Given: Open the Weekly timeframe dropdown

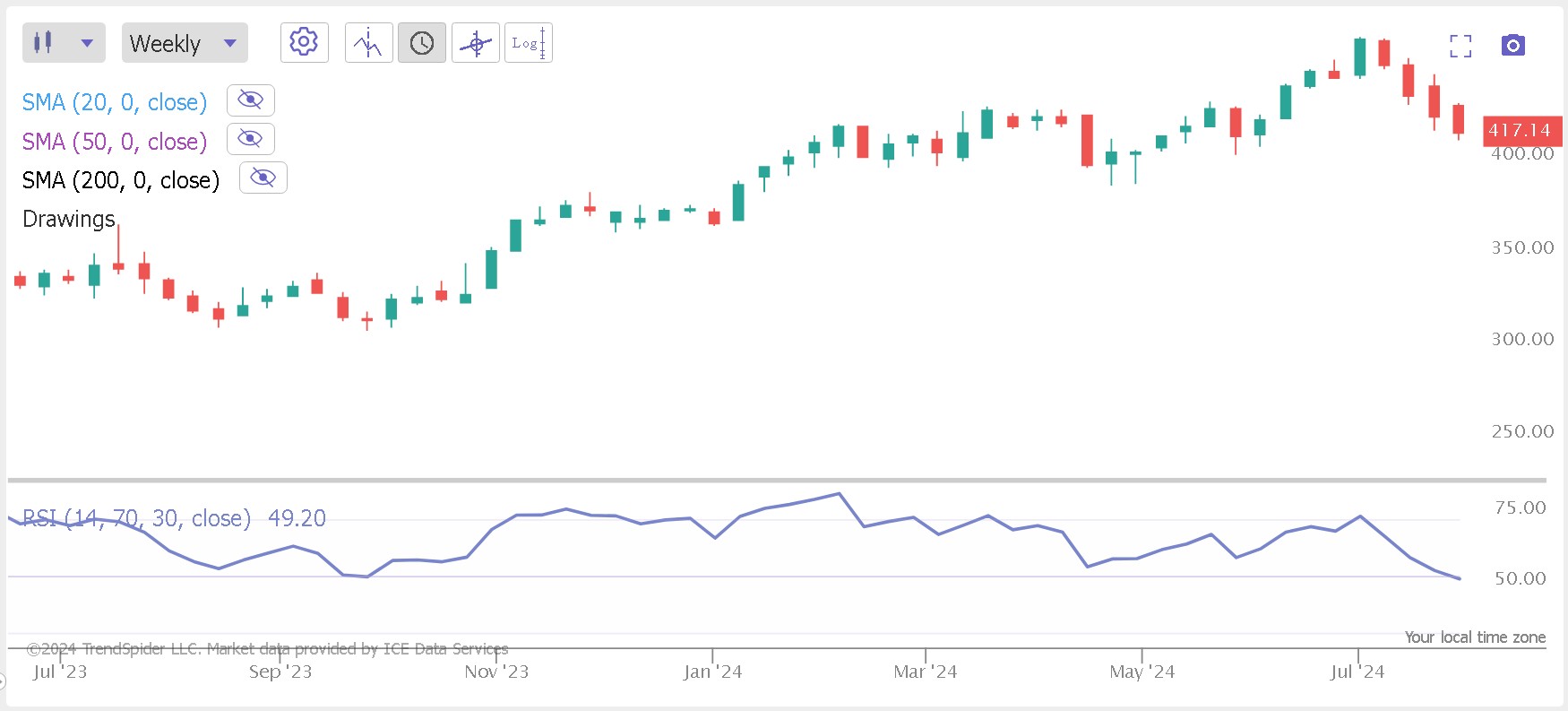Looking at the screenshot, I should pos(185,43).
